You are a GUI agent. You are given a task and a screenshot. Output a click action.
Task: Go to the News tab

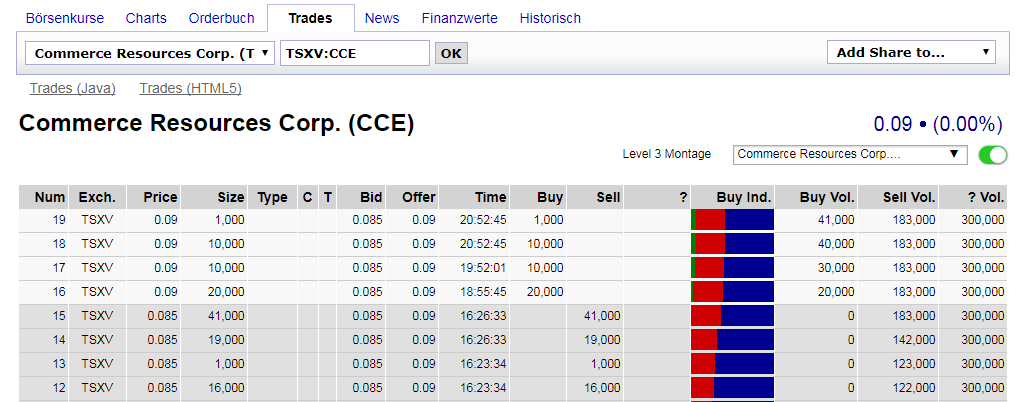382,18
